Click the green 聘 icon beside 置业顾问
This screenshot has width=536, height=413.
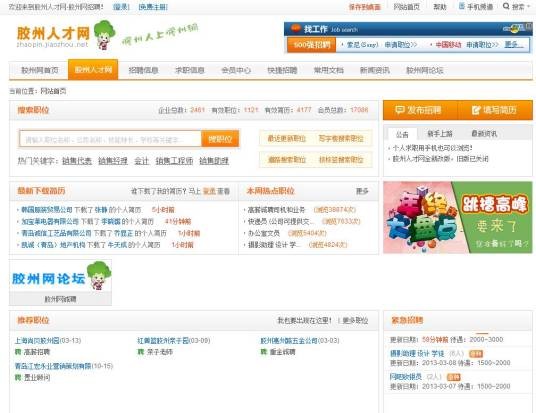18,377
